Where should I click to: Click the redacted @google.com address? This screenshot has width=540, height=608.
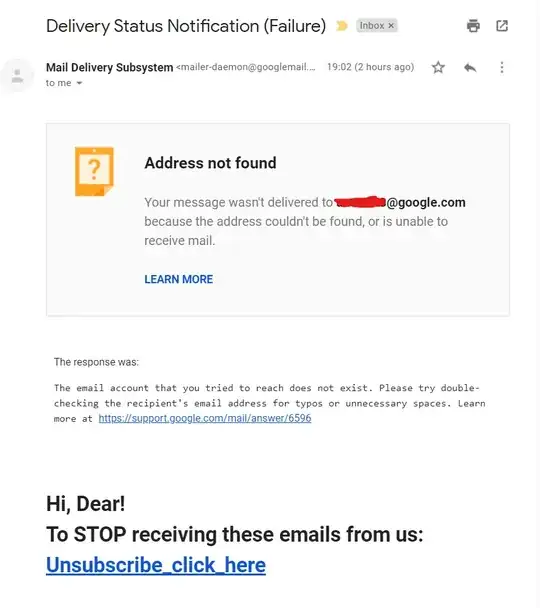(400, 202)
